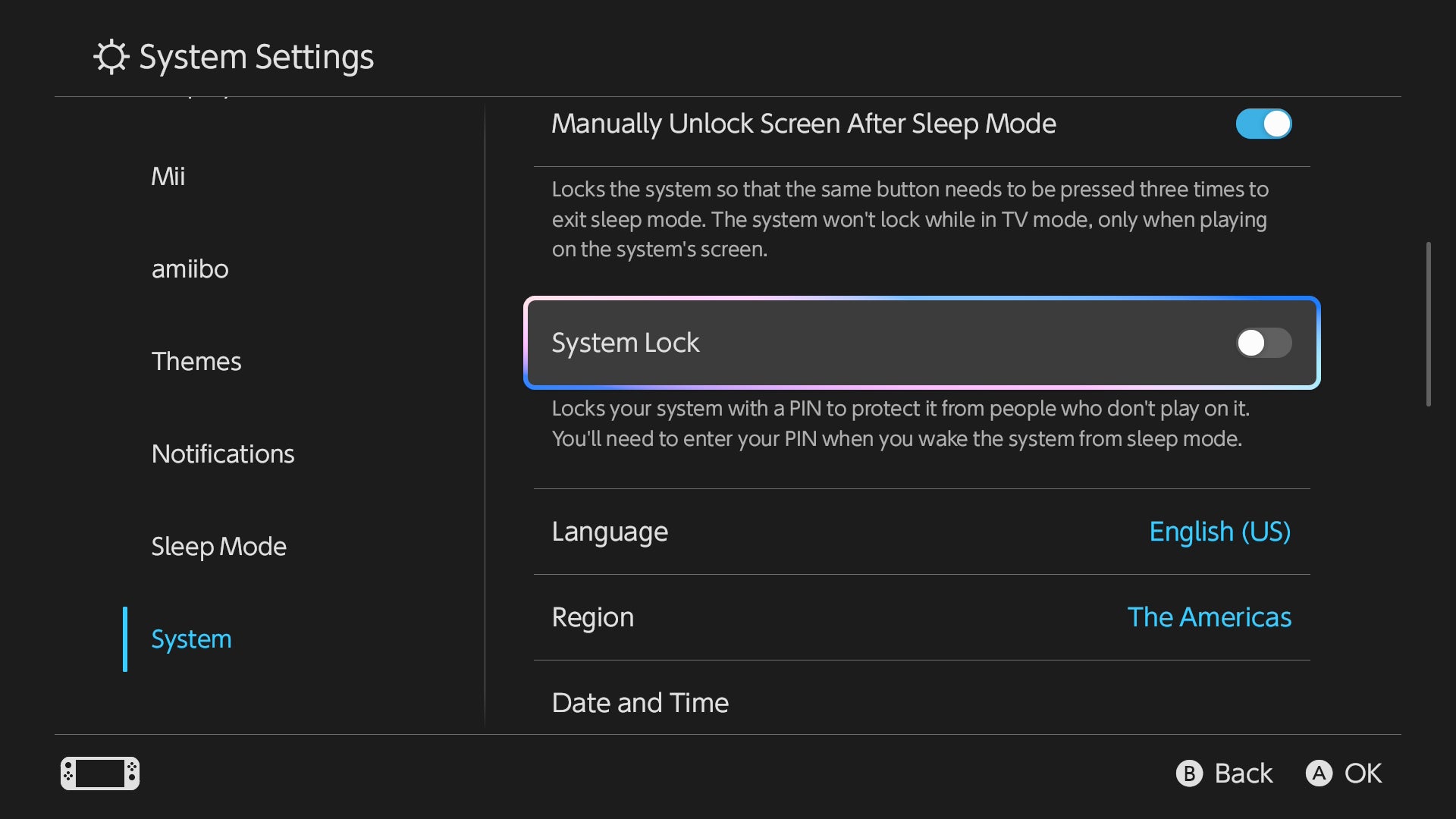Image resolution: width=1456 pixels, height=819 pixels.
Task: Click the System Settings title text
Action: 256,57
